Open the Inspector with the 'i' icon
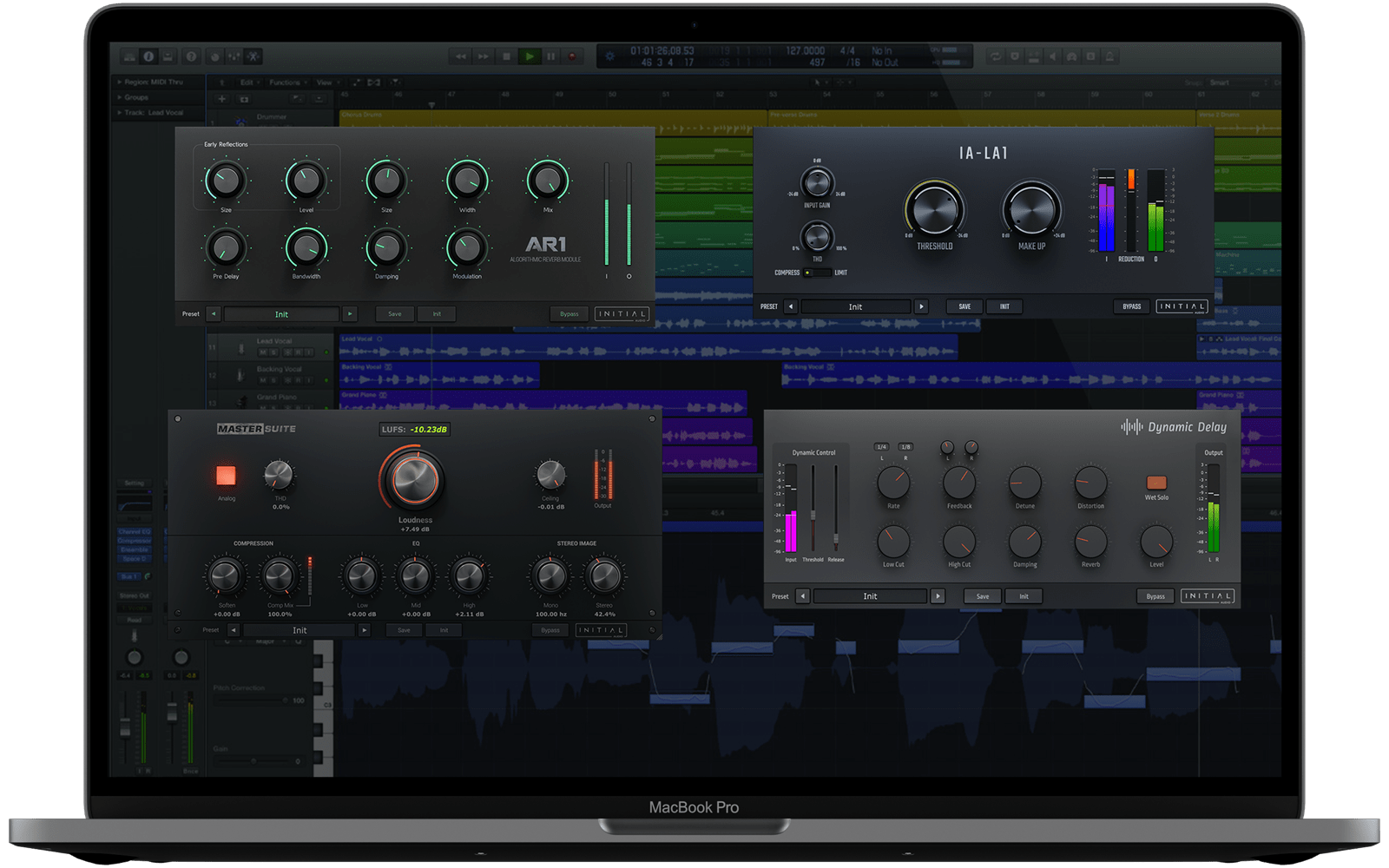1389x868 pixels. tap(148, 56)
